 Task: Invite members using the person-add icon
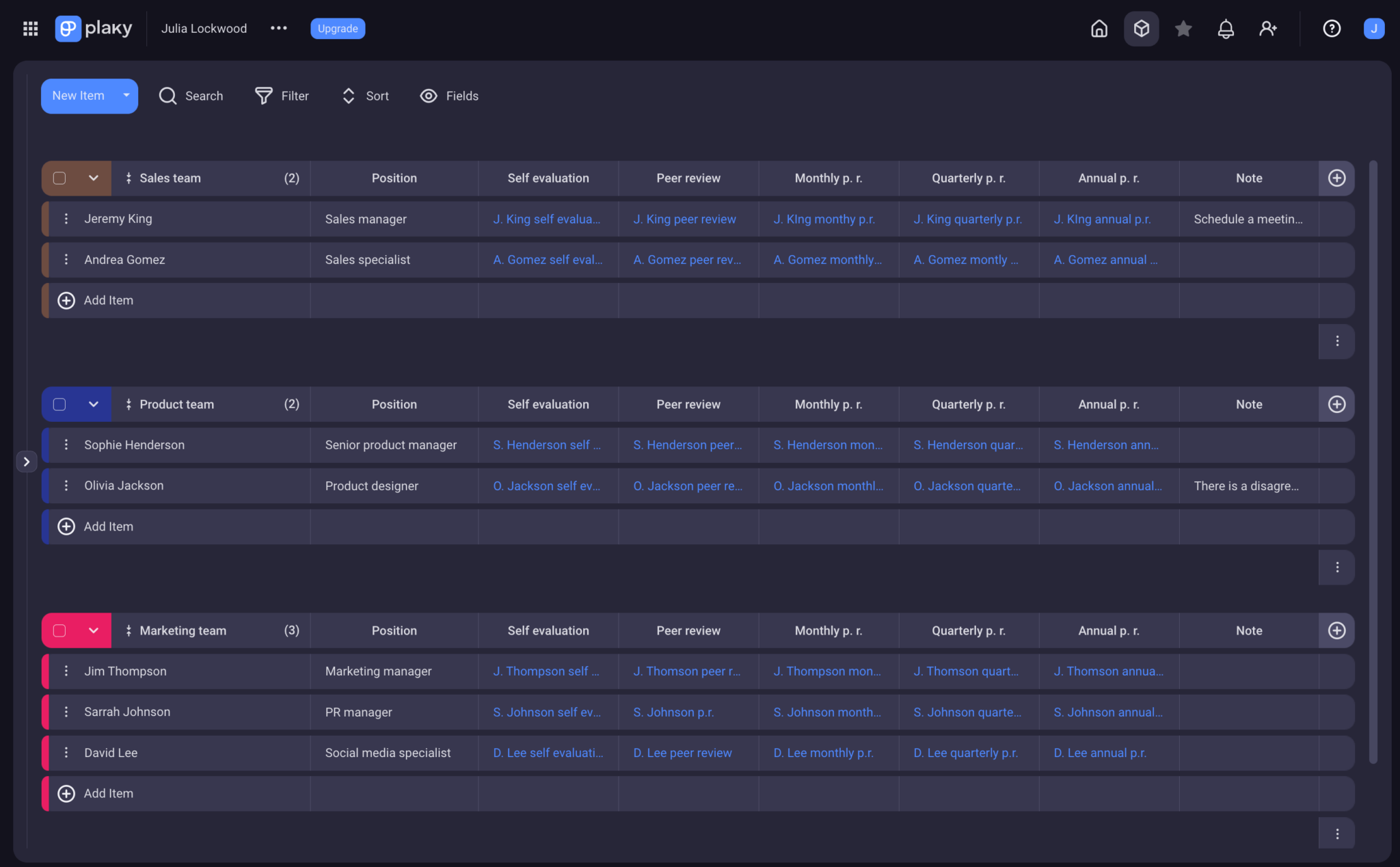[x=1268, y=29]
